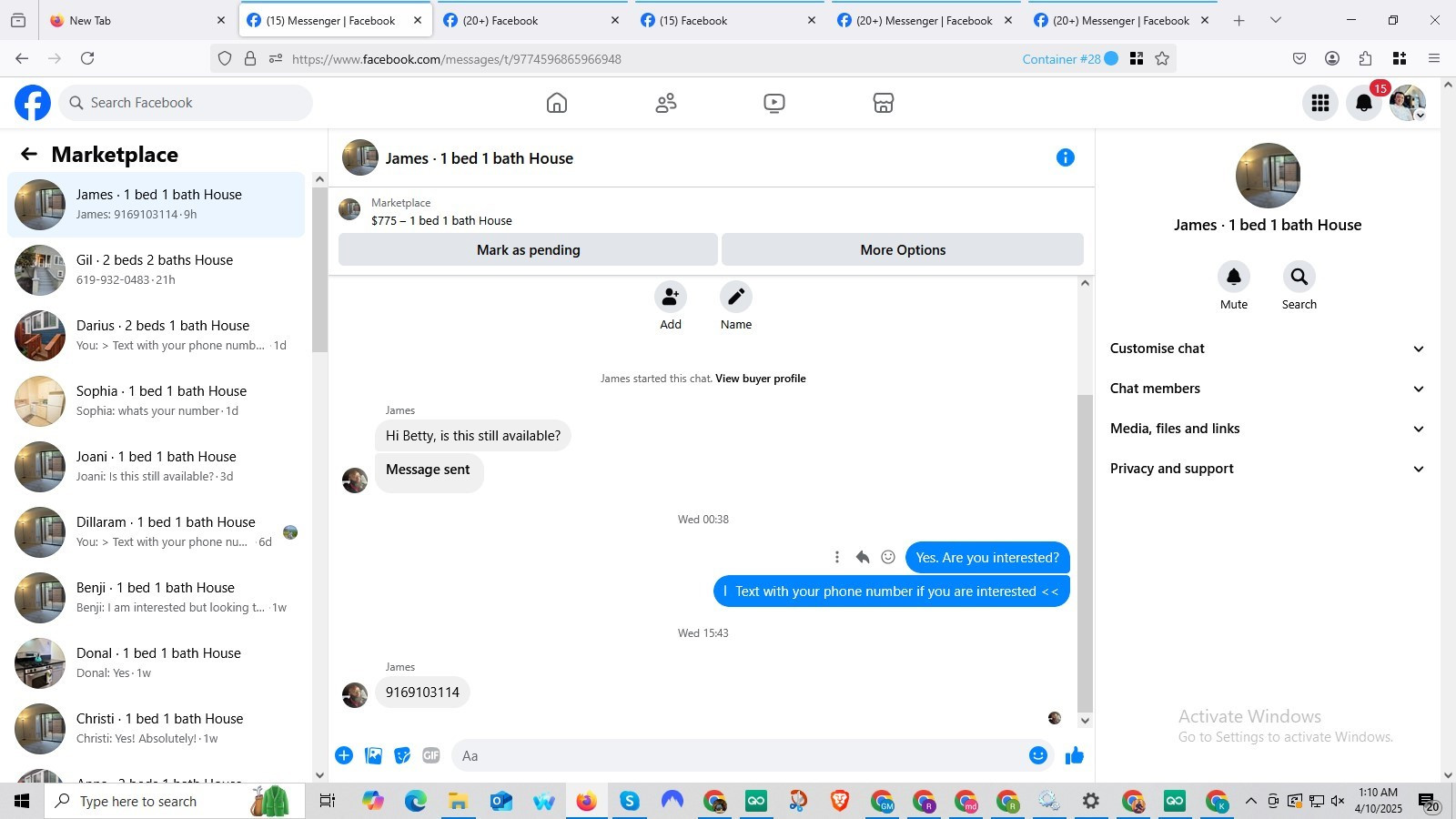Open the Windows Start menu
1456x819 pixels.
coord(22,801)
